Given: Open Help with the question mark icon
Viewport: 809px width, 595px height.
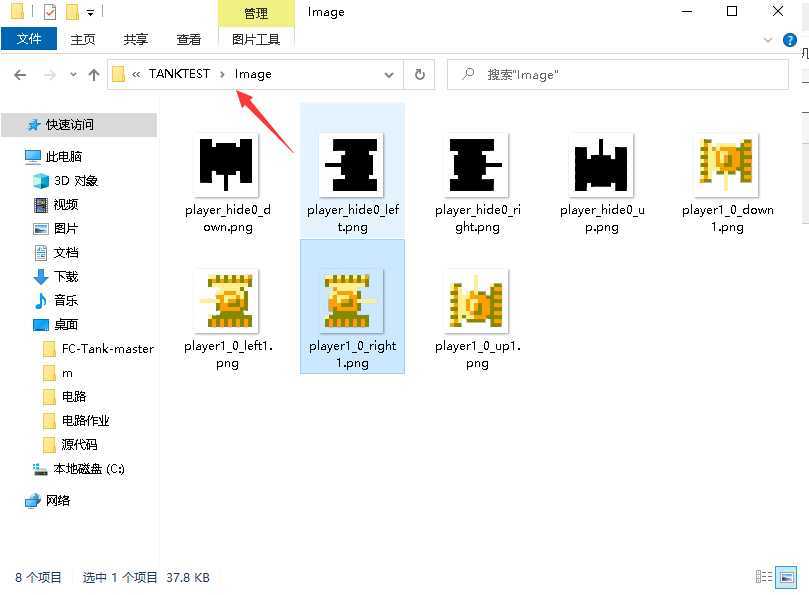Looking at the screenshot, I should pyautogui.click(x=789, y=40).
